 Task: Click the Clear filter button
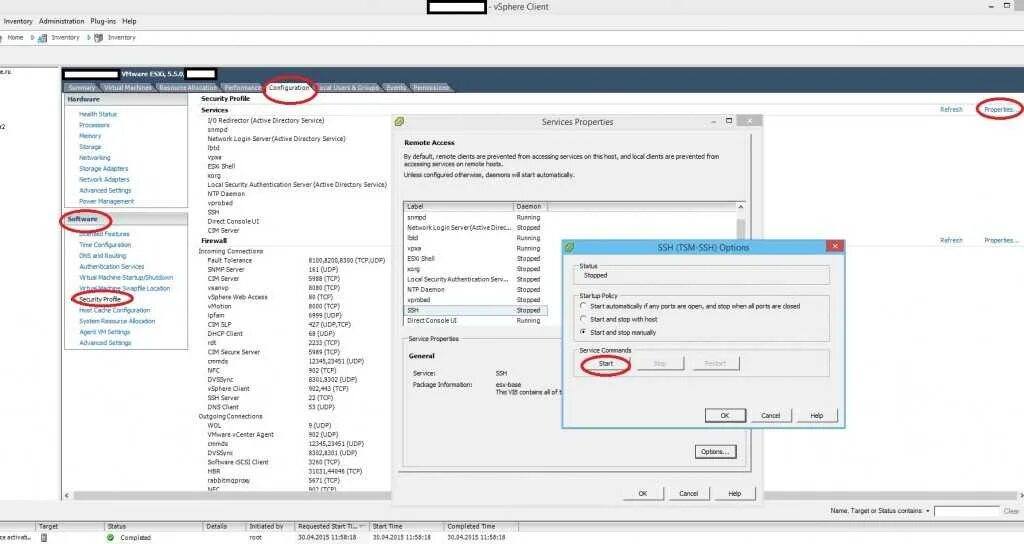(x=1011, y=511)
